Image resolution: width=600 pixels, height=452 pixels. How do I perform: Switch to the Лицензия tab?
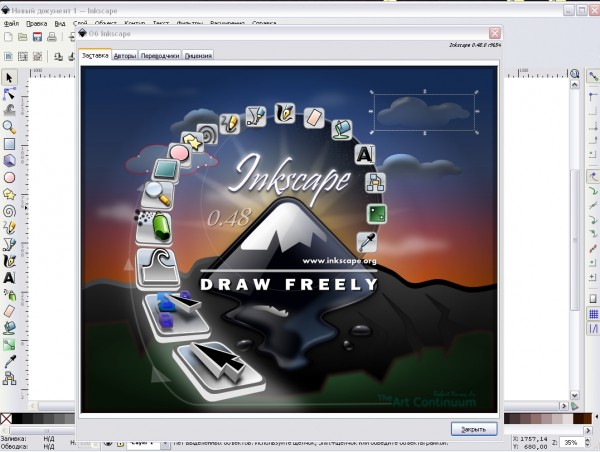point(198,56)
